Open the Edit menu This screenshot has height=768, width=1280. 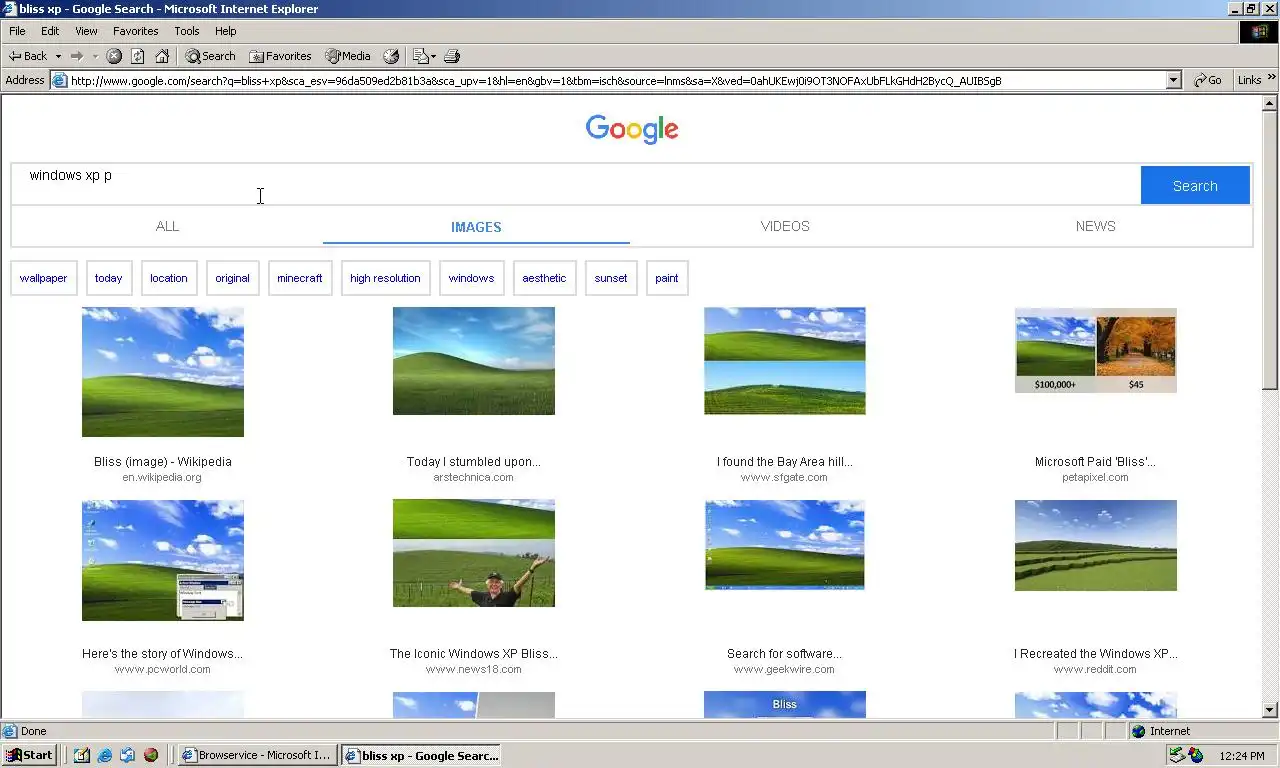click(50, 31)
